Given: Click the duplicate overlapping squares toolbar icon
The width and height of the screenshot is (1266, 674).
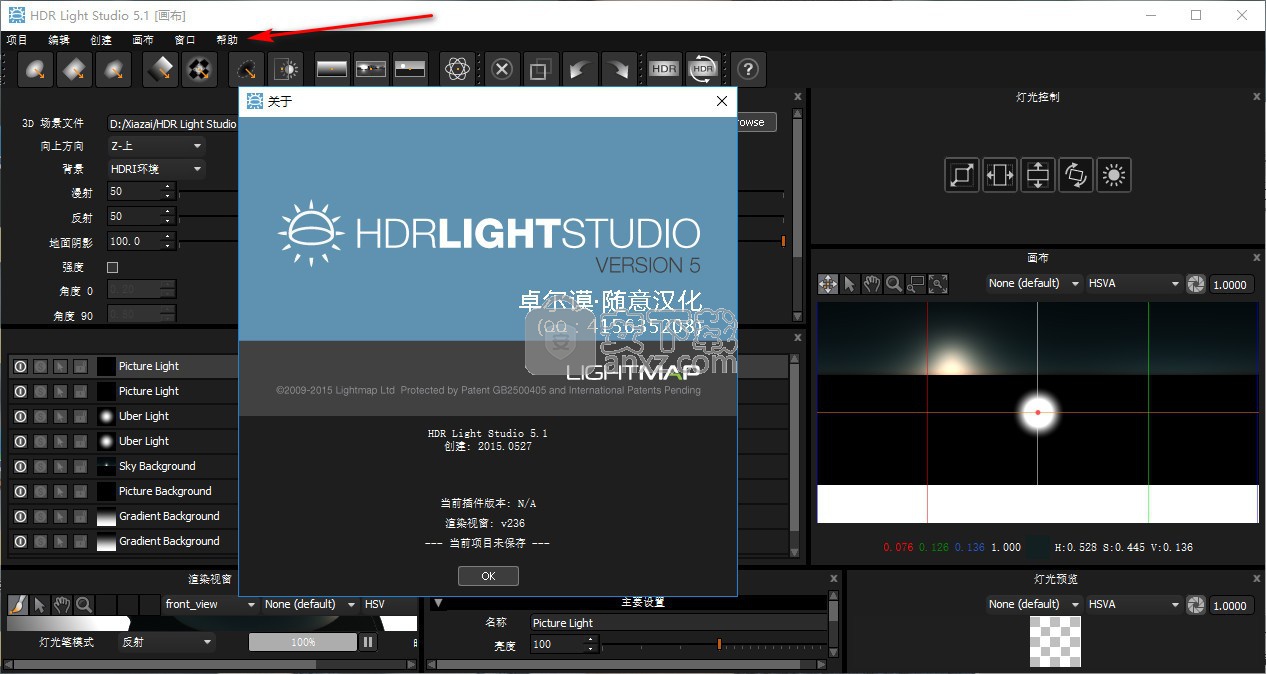Looking at the screenshot, I should (540, 69).
